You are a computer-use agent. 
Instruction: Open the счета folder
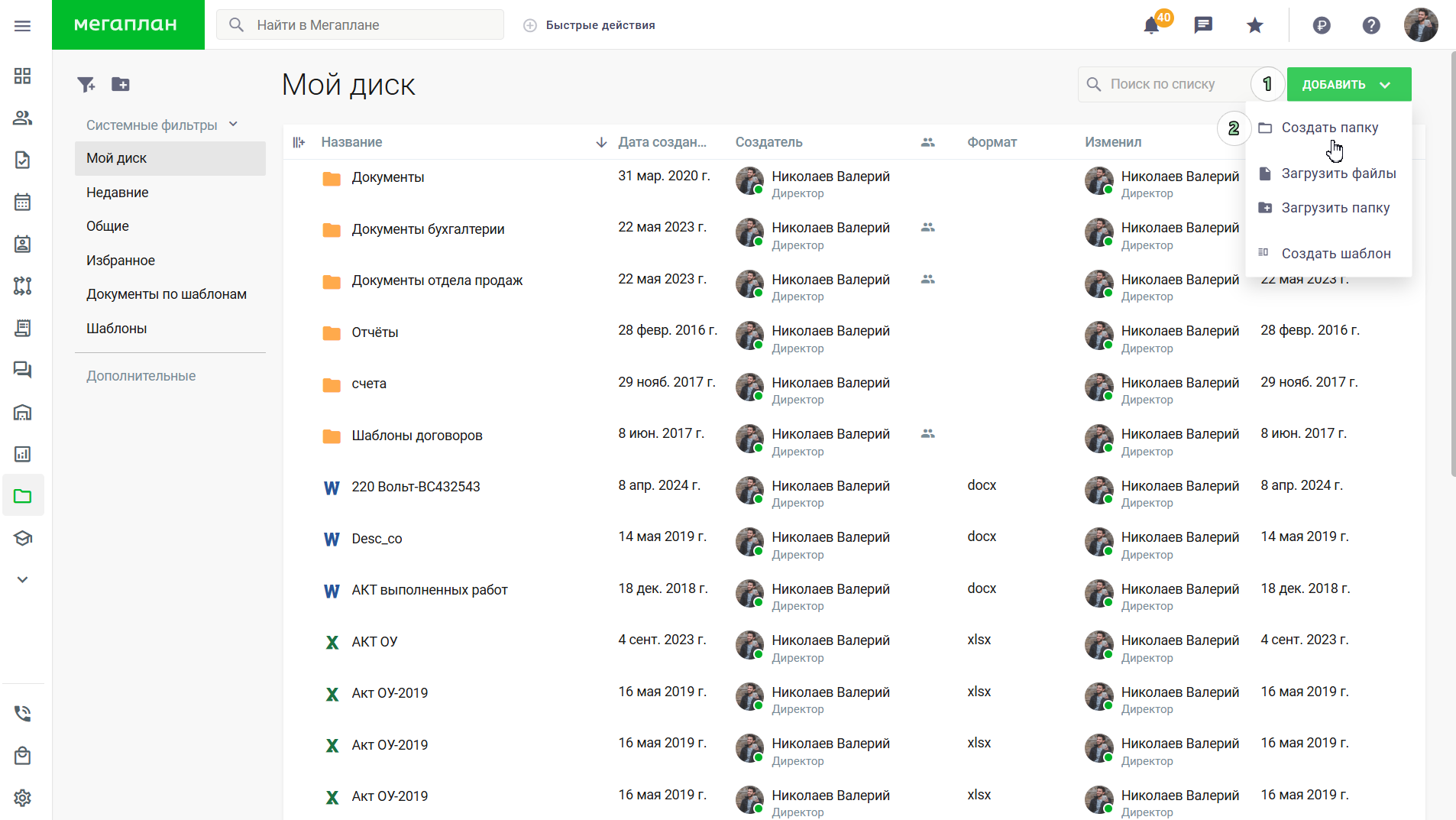point(369,384)
